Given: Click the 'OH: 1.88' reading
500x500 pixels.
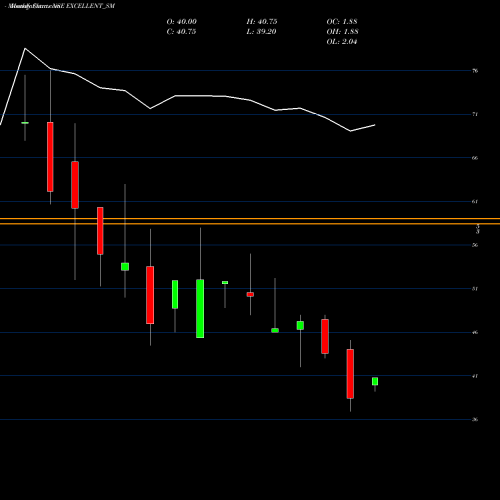Looking at the screenshot, I should pyautogui.click(x=342, y=32).
